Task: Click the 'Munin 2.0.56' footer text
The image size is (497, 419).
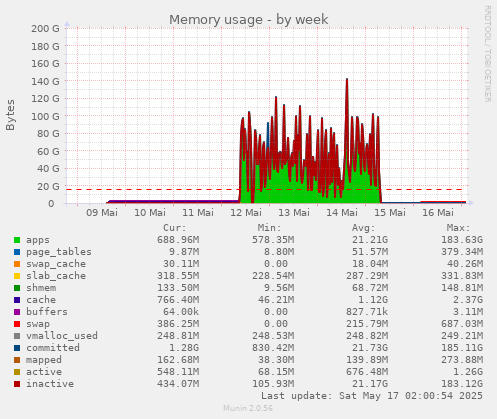Action: tap(248, 408)
